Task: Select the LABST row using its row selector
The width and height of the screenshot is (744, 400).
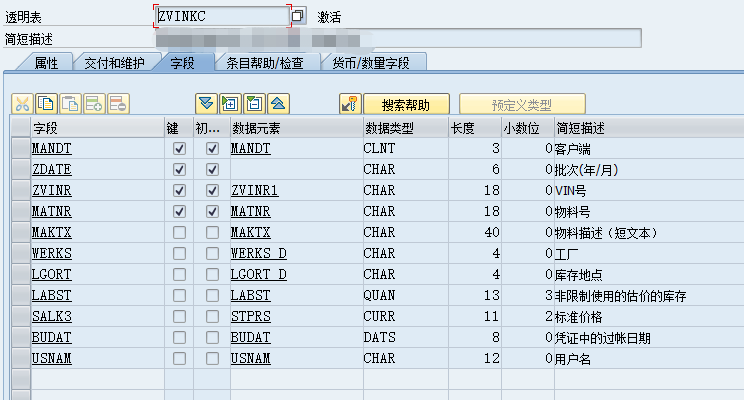Action: tap(21, 295)
